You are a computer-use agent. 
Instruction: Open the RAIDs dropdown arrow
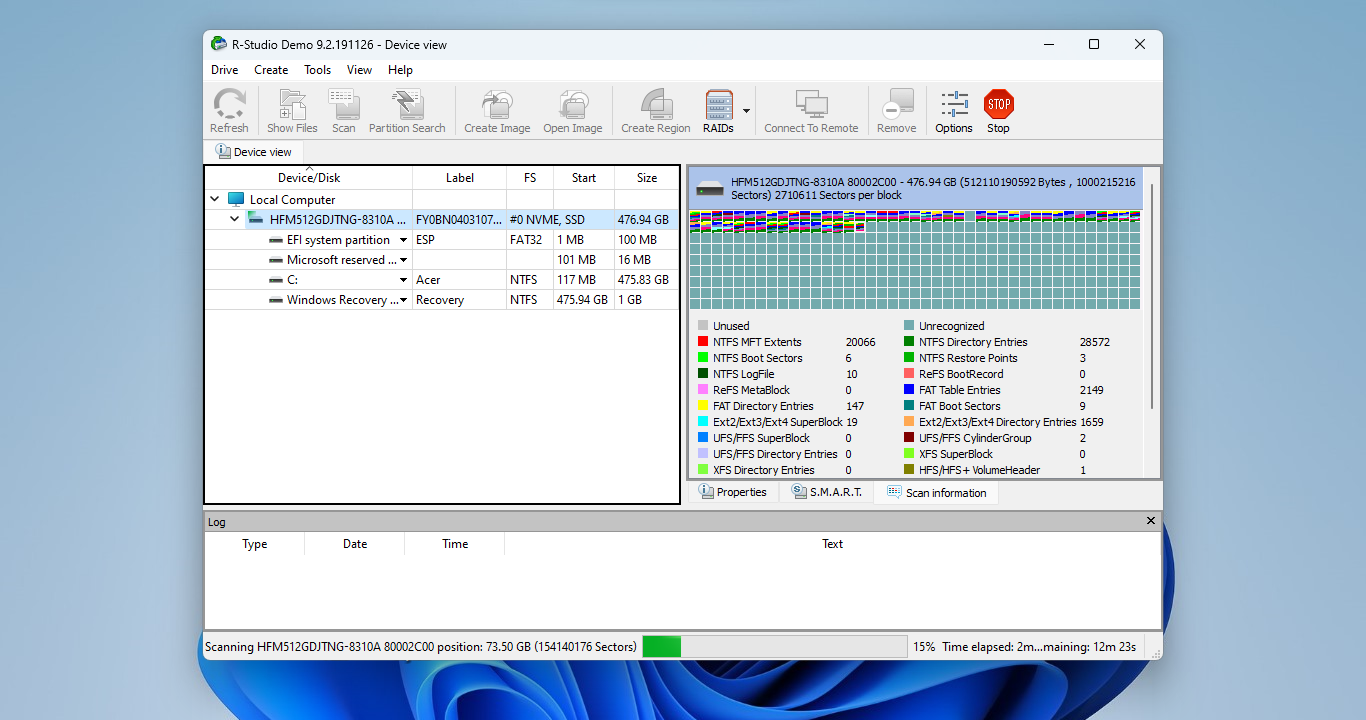pyautogui.click(x=747, y=111)
